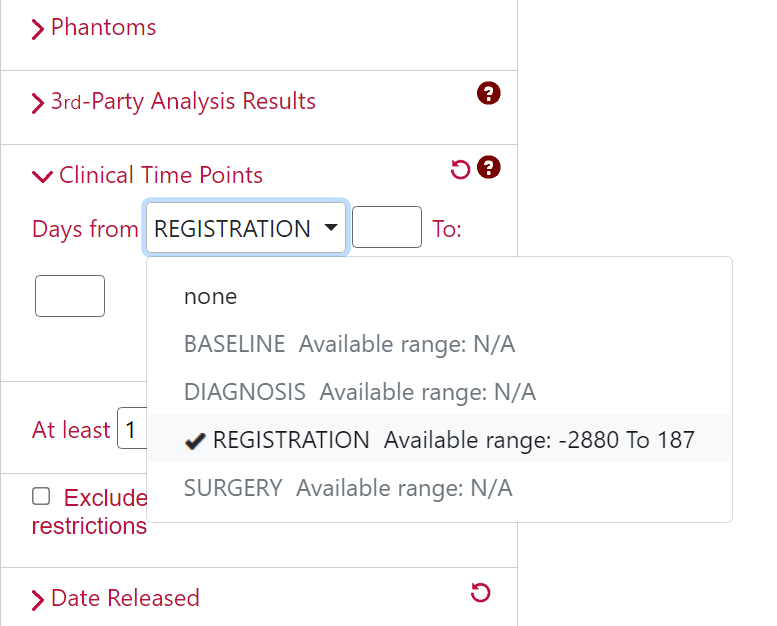Open help for Clinical Time Points

tap(489, 168)
